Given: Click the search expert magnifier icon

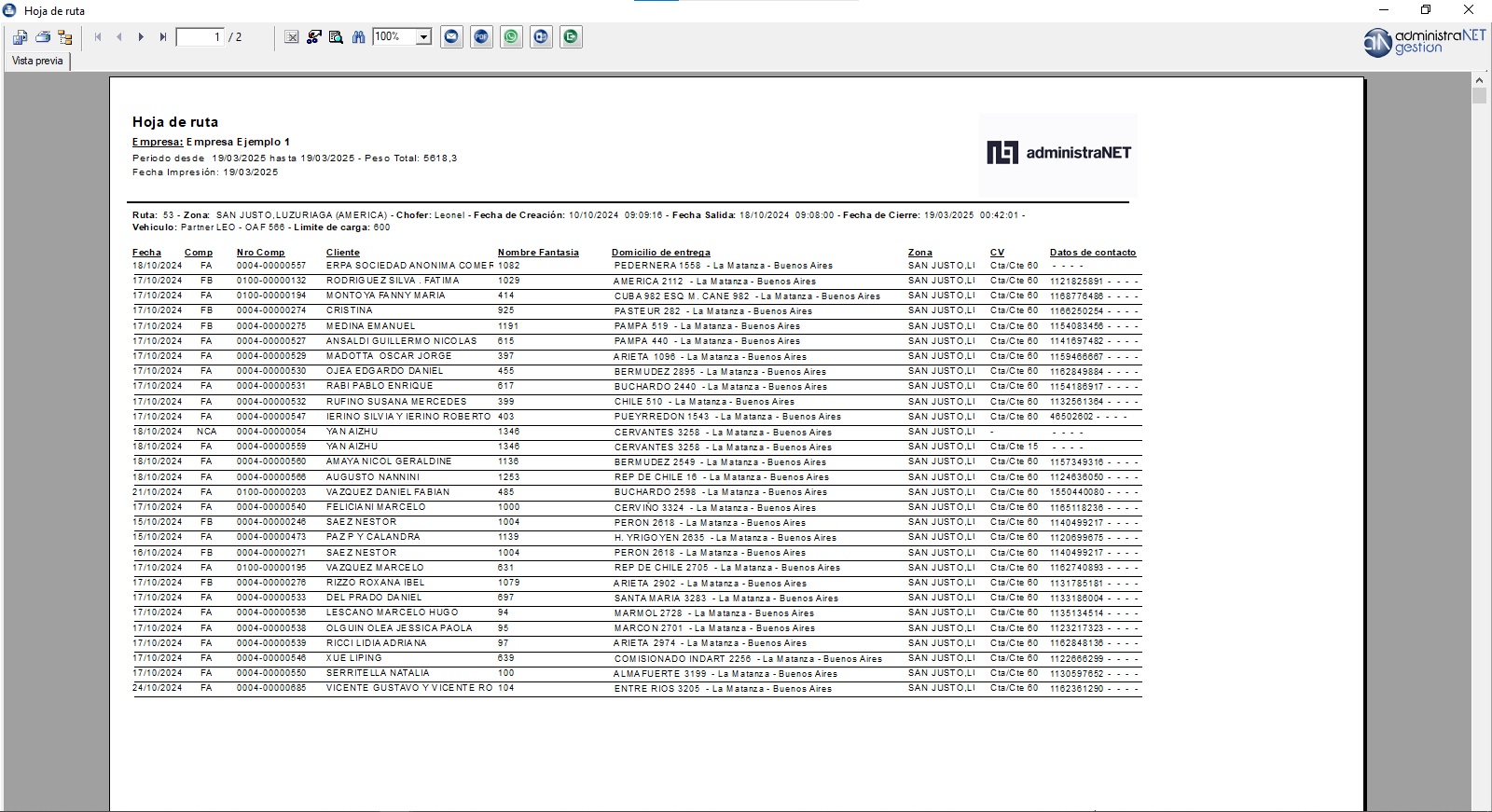Looking at the screenshot, I should (x=336, y=37).
